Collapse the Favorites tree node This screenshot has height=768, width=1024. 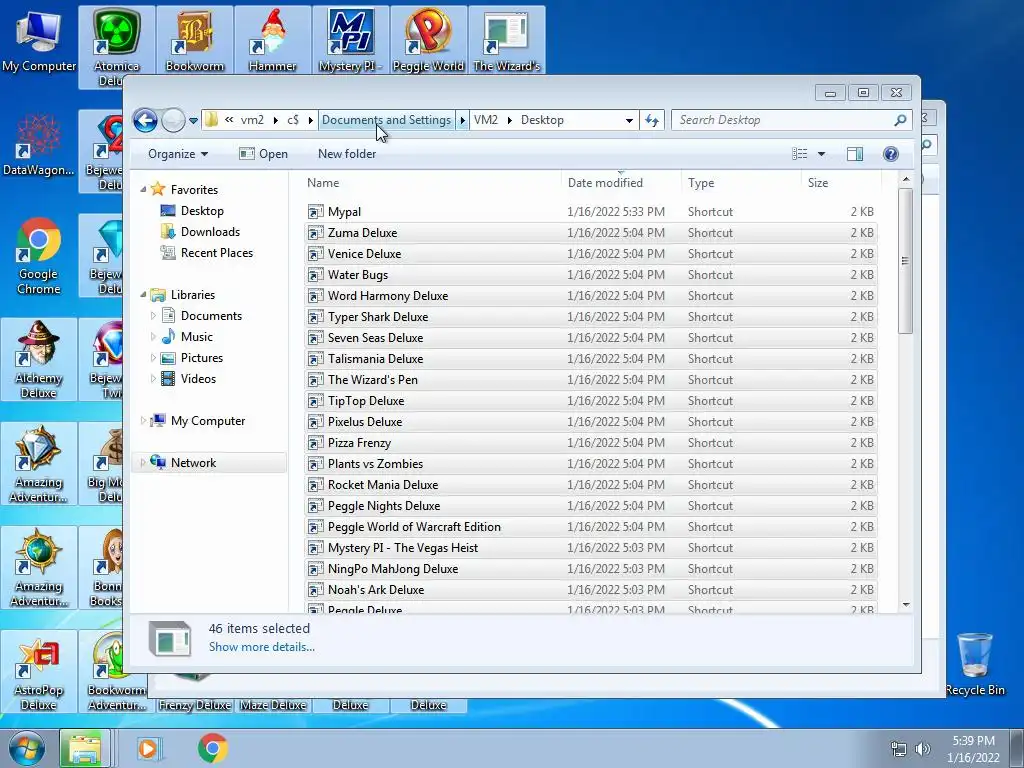coord(144,189)
